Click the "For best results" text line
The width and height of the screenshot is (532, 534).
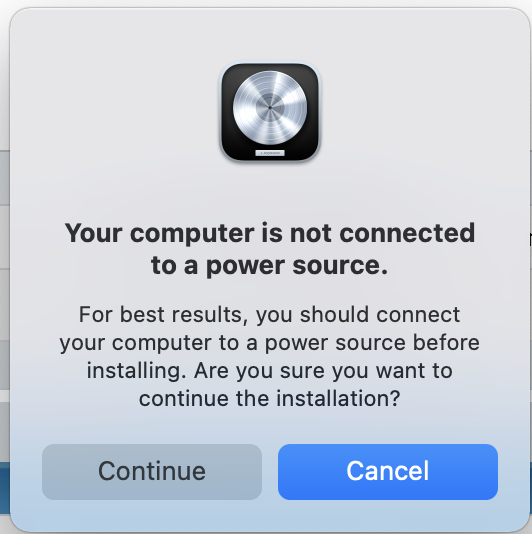tap(270, 314)
